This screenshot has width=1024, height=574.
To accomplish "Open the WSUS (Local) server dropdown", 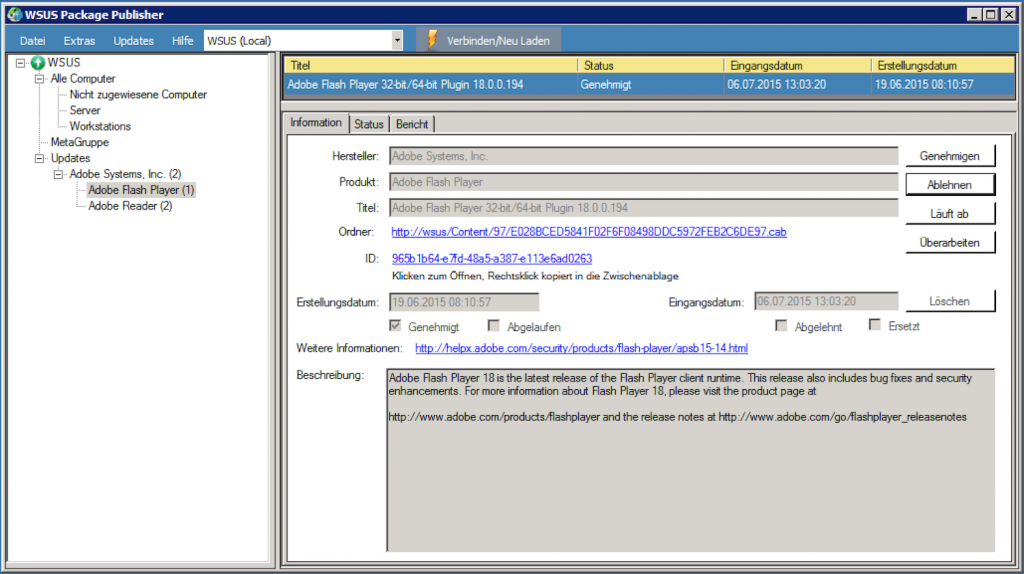I will (397, 40).
